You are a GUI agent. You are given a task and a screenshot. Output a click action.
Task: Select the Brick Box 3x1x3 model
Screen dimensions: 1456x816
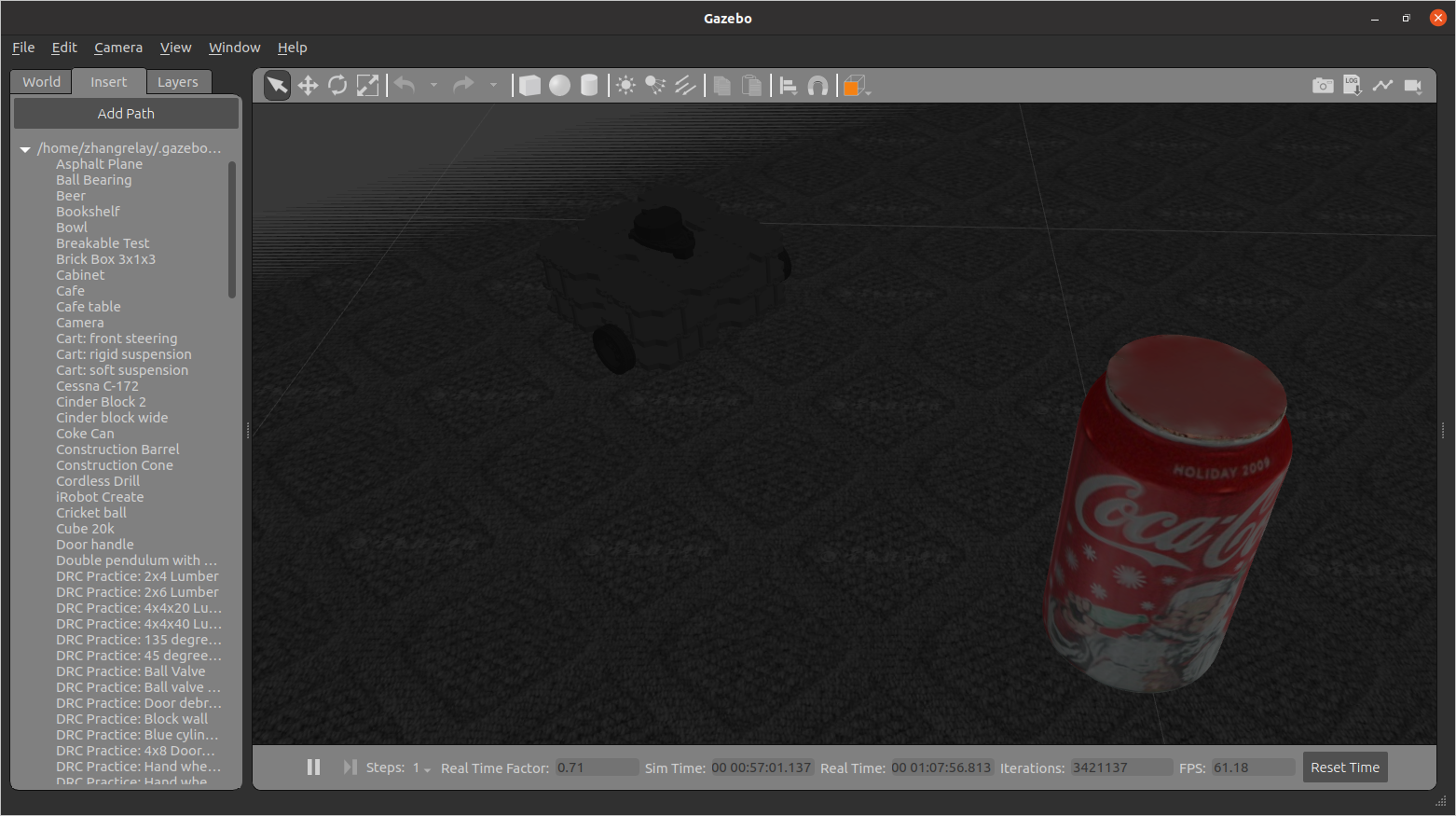coord(105,259)
